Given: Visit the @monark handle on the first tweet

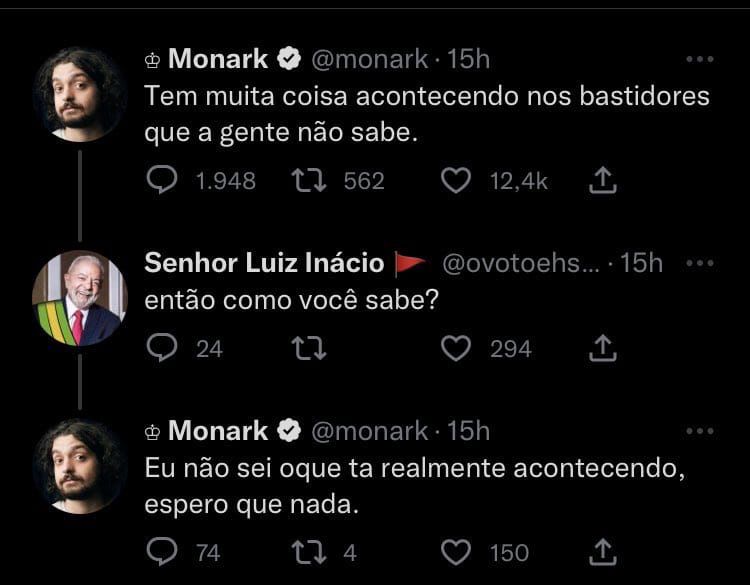Looking at the screenshot, I should [369, 59].
